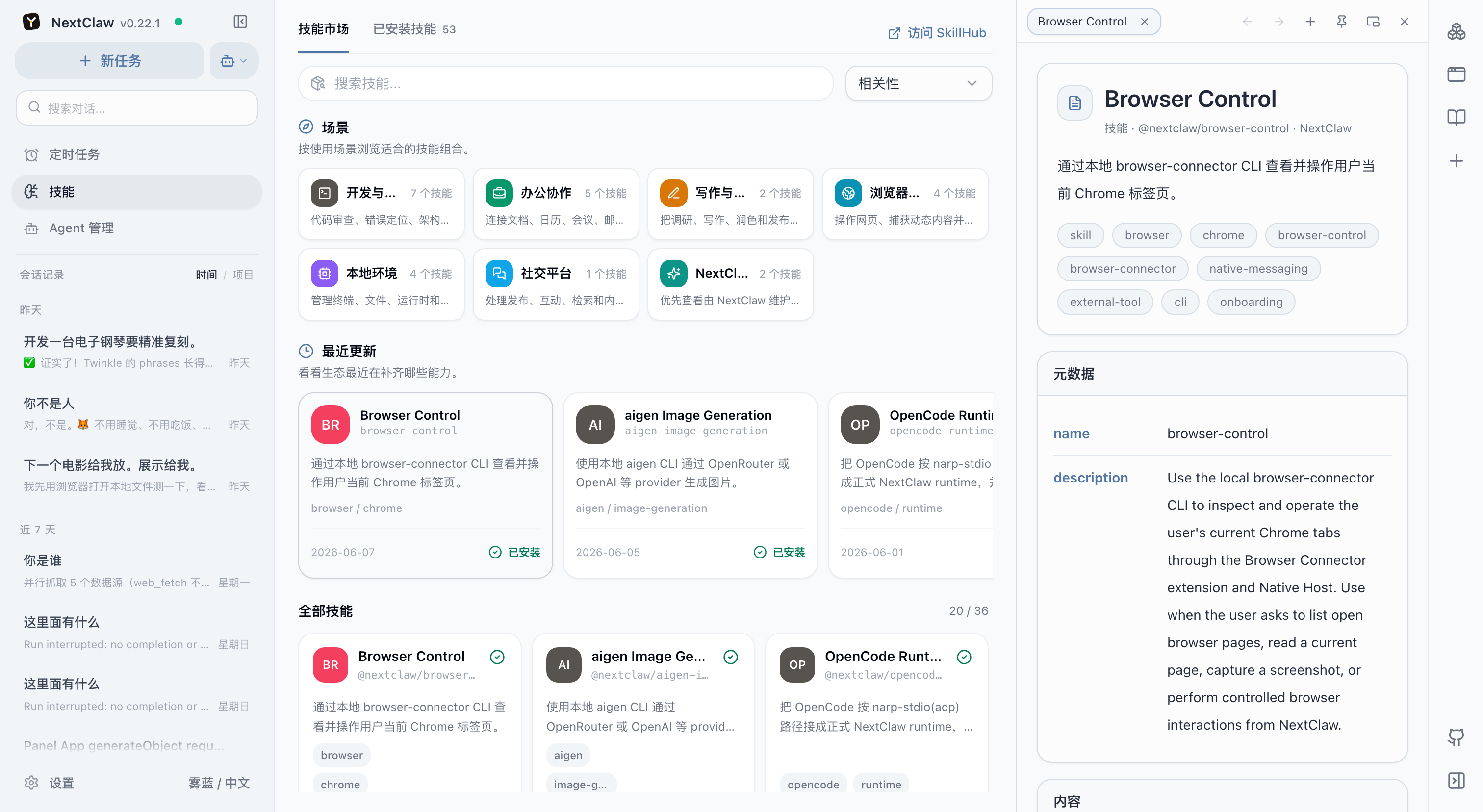Click the native-messaging tag
1483x812 pixels.
(1258, 269)
